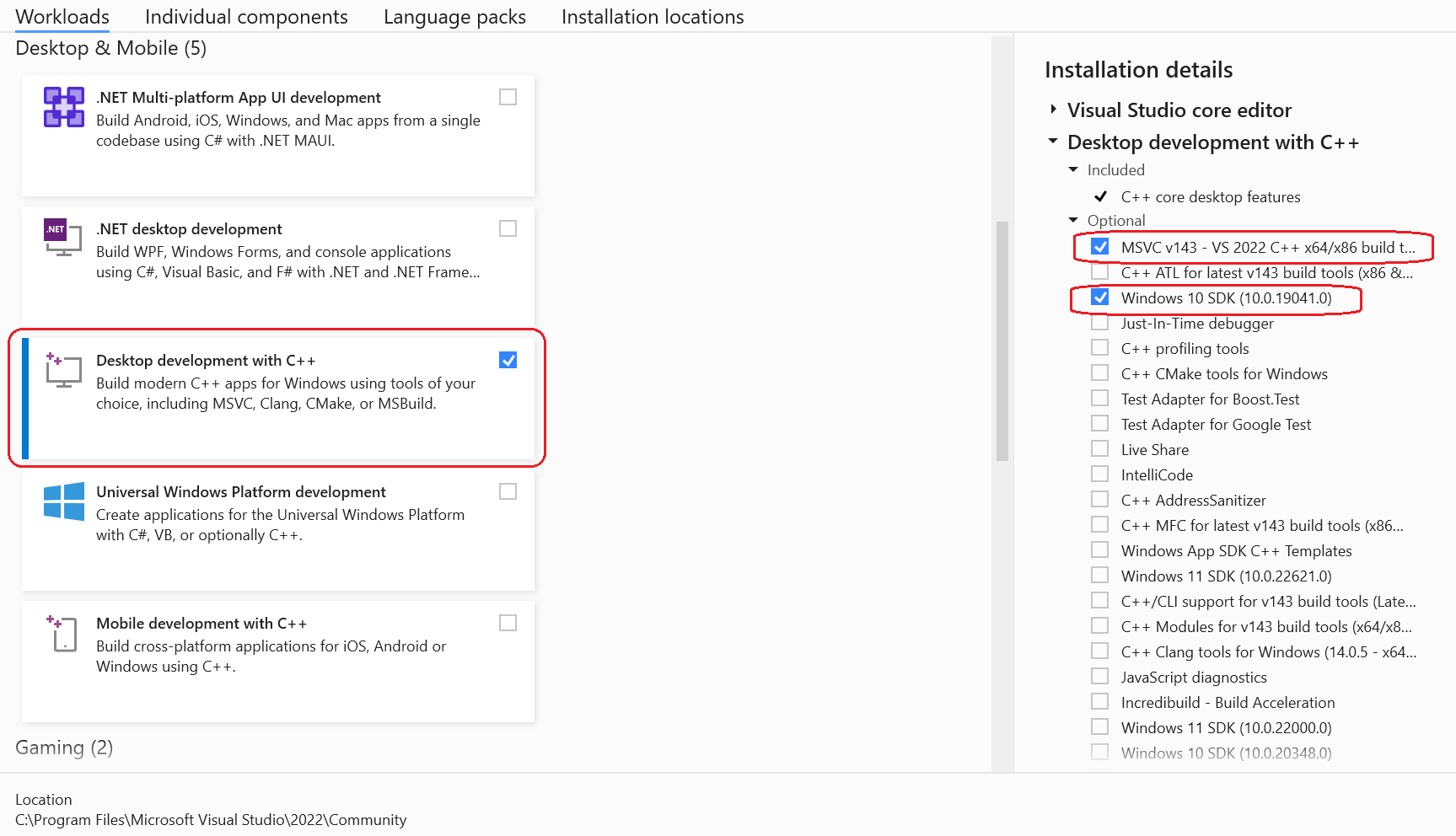Uncheck Desktop development with C++ workload

click(x=508, y=361)
